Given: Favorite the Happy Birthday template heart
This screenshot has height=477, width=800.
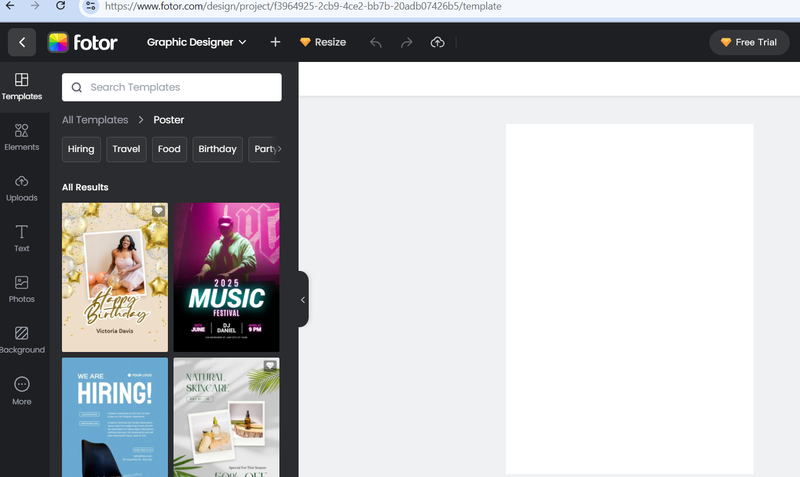Looking at the screenshot, I should pos(158,211).
